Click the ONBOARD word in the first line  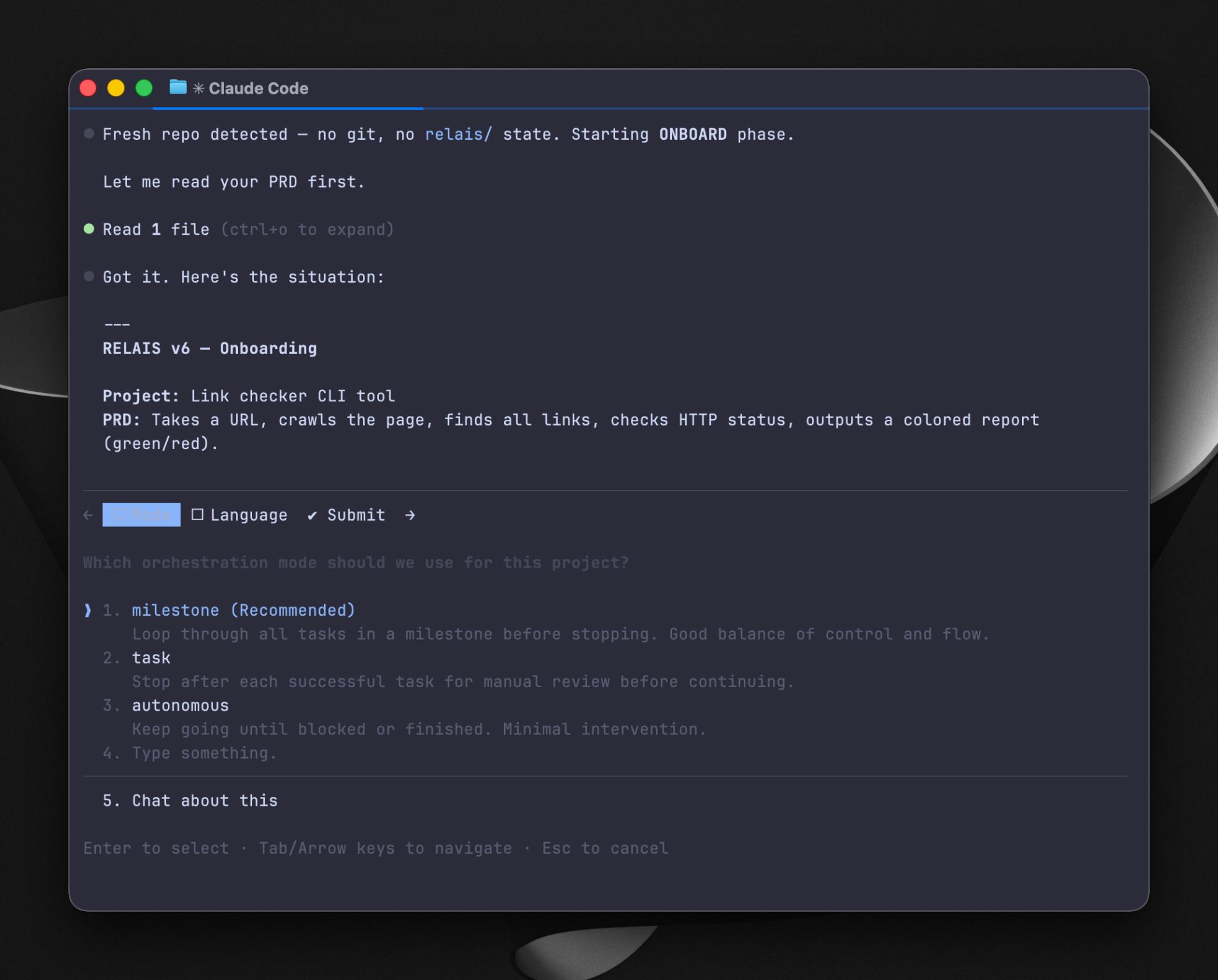point(693,135)
